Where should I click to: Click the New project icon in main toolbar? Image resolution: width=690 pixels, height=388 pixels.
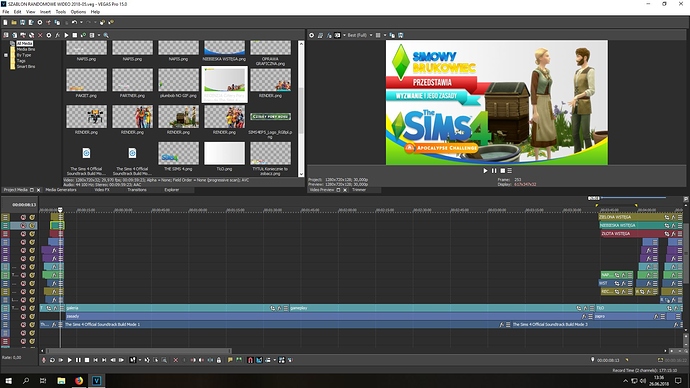(5, 22)
